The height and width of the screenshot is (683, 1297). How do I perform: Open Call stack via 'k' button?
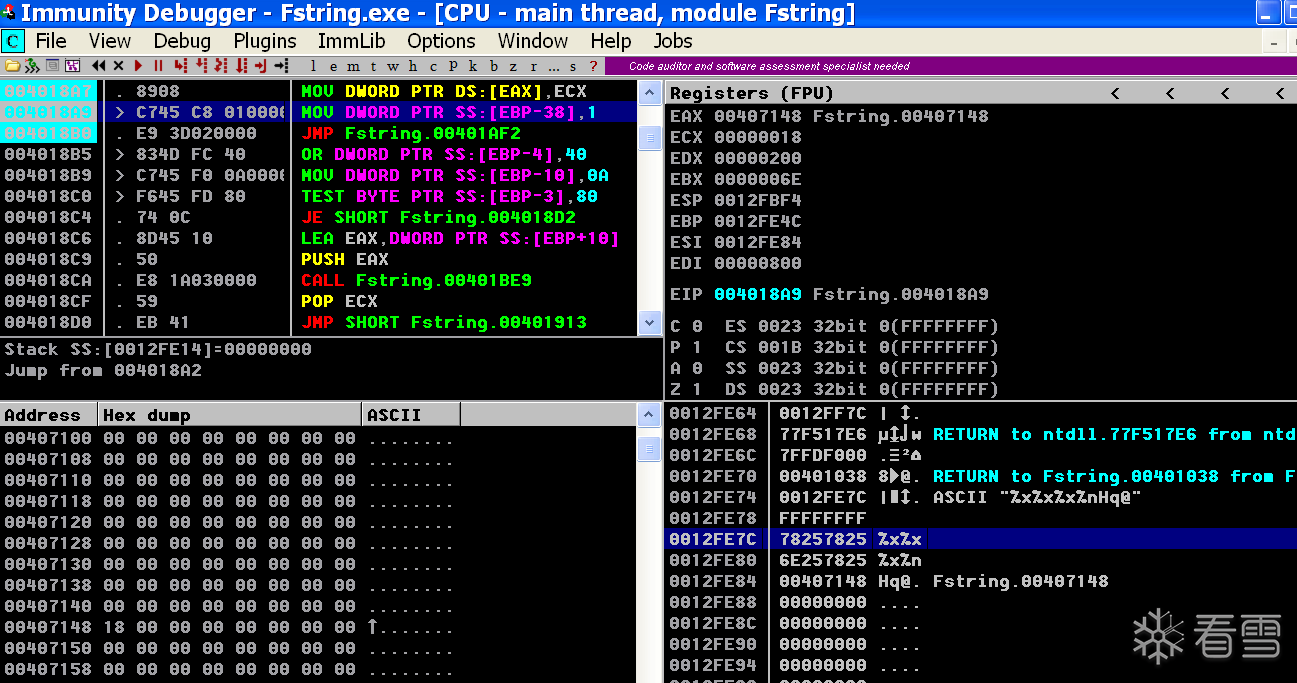tap(473, 66)
